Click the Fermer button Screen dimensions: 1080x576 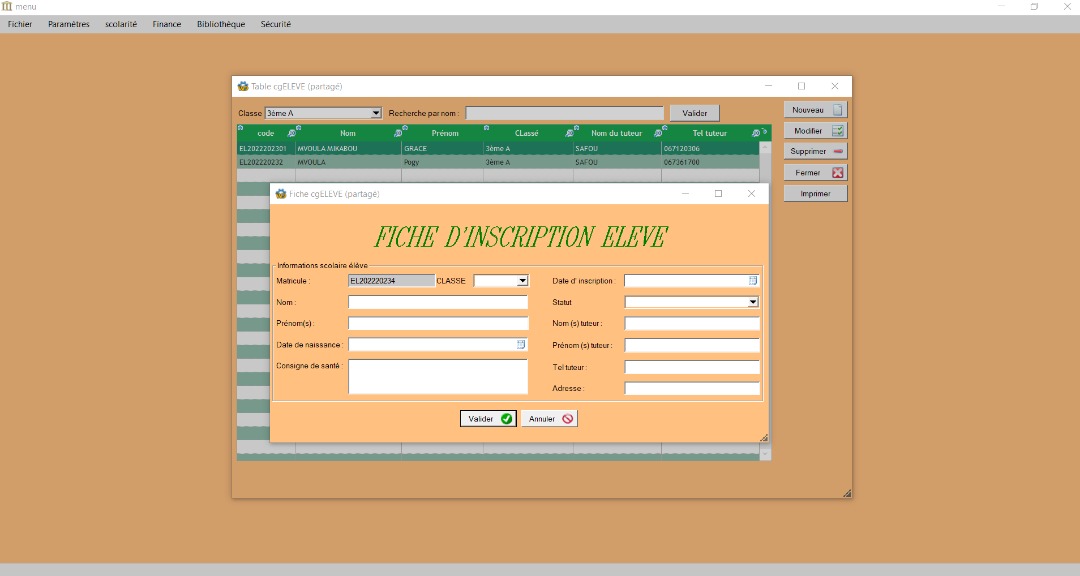[816, 172]
